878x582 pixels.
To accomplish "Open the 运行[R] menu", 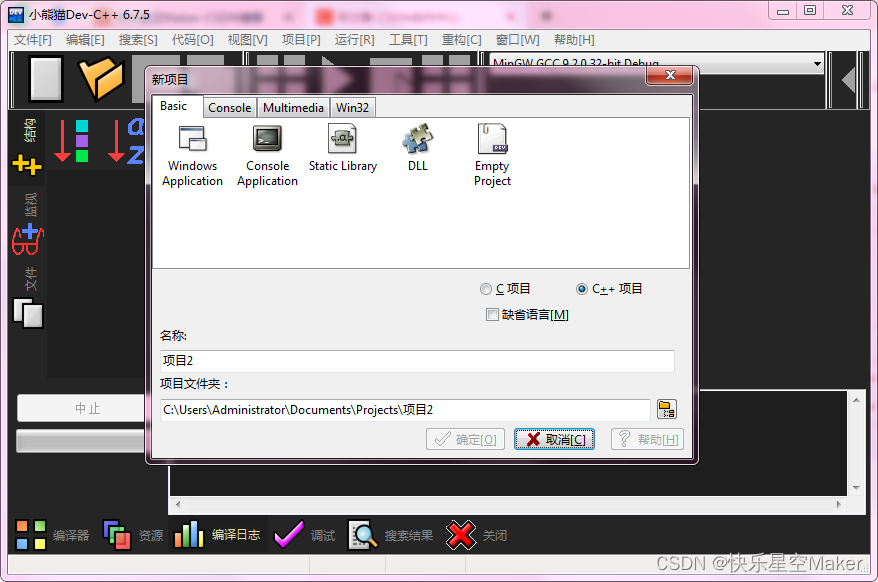I will tap(354, 40).
